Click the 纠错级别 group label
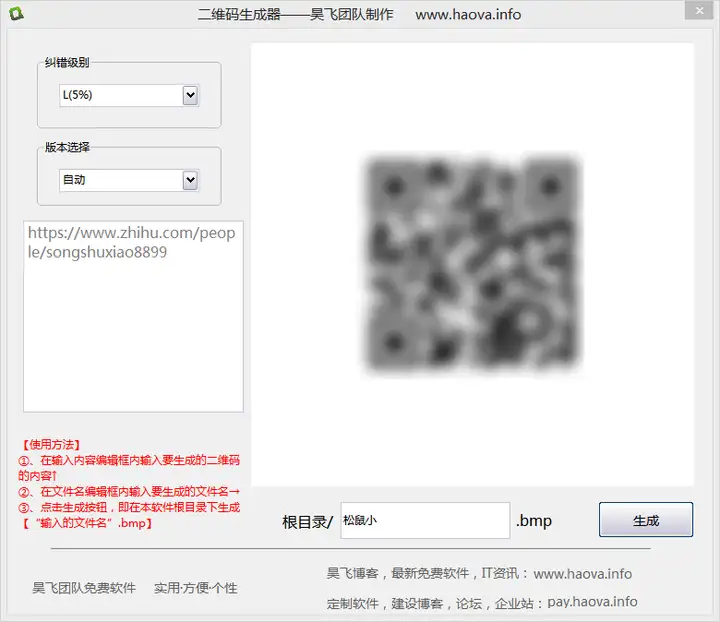Image resolution: width=720 pixels, height=622 pixels. 67,62
